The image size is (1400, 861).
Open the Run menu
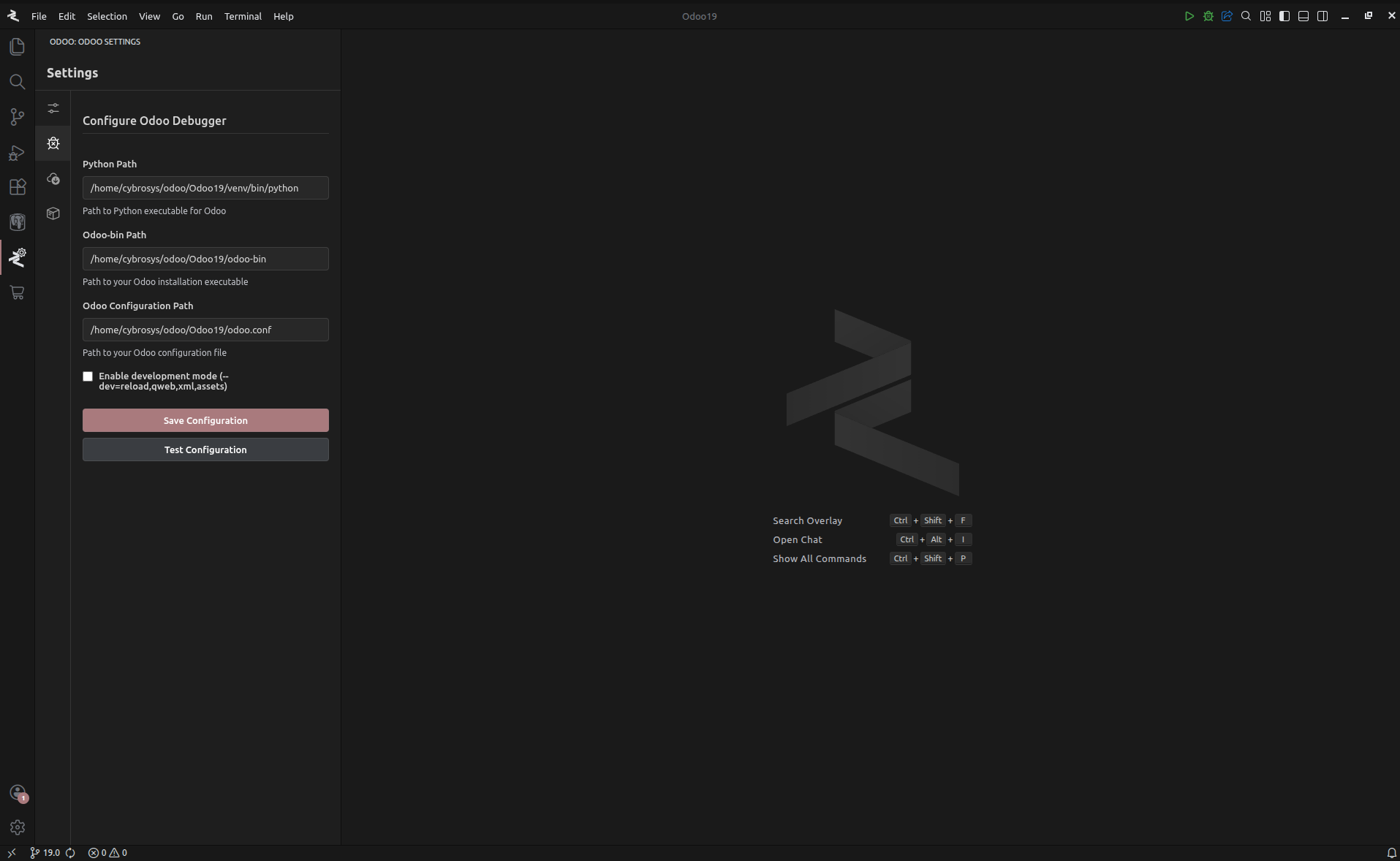[x=204, y=16]
